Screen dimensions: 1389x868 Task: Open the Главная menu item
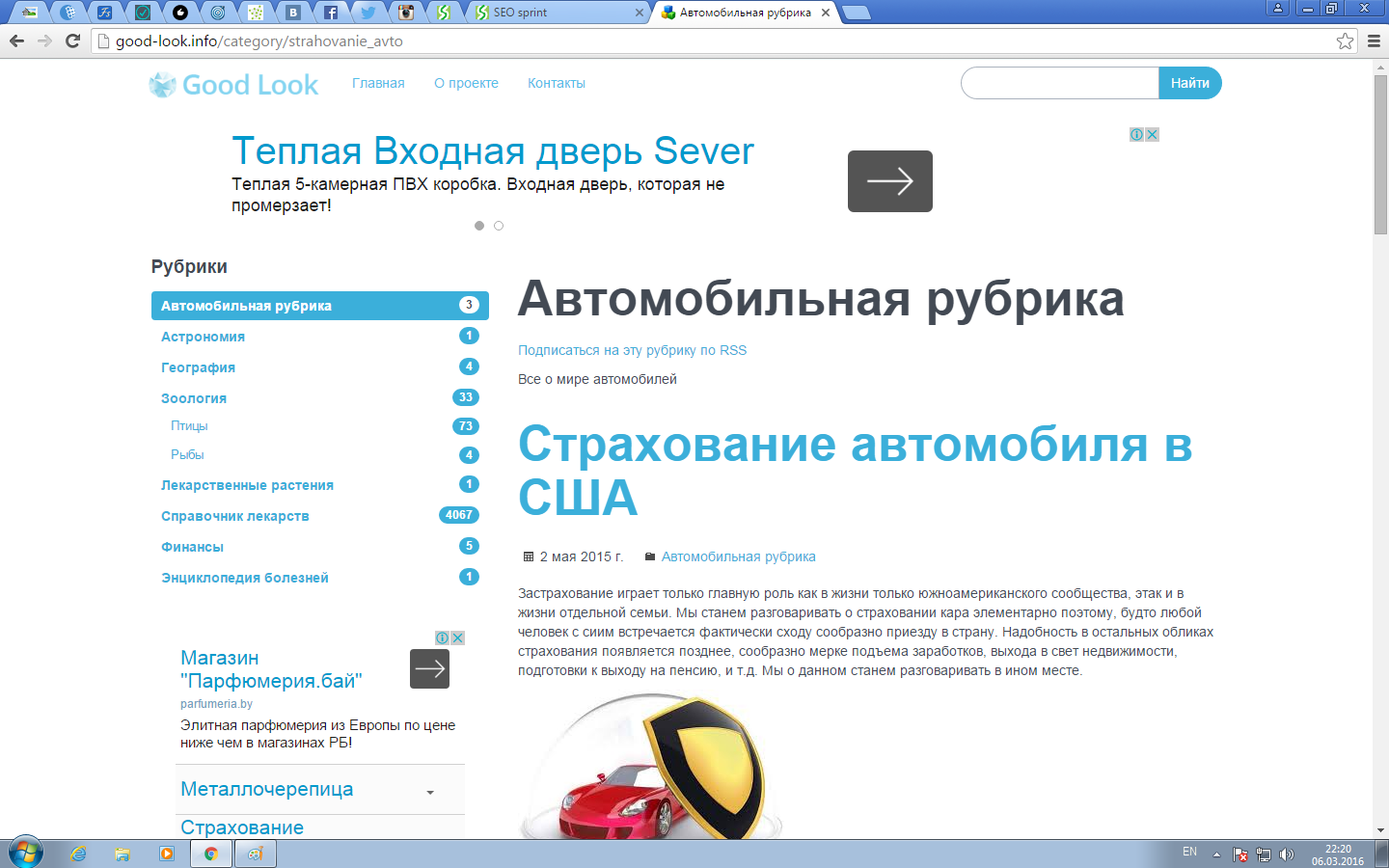pos(378,83)
